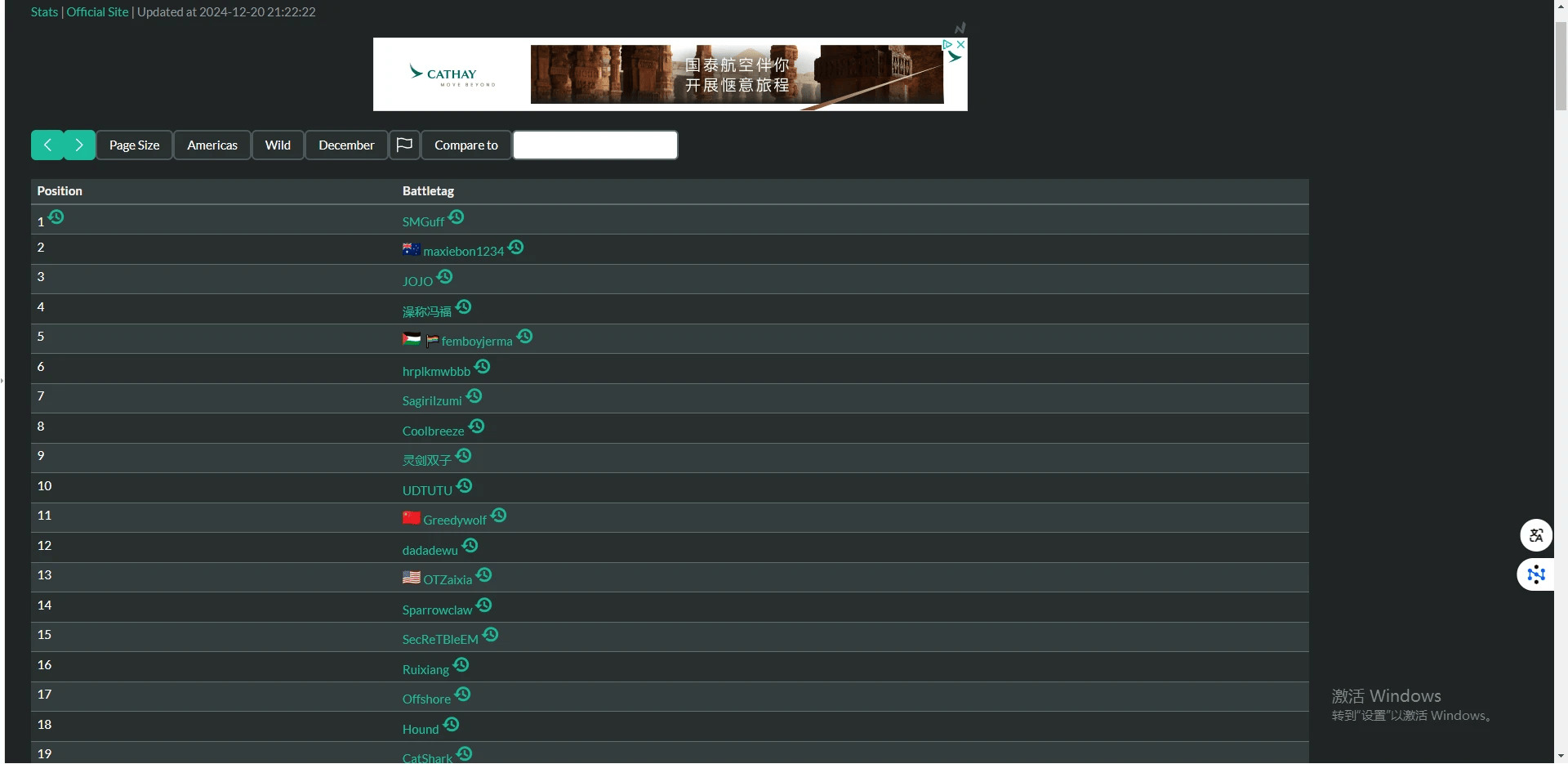Click the compare search input field
This screenshot has width=1568, height=764.
(595, 145)
